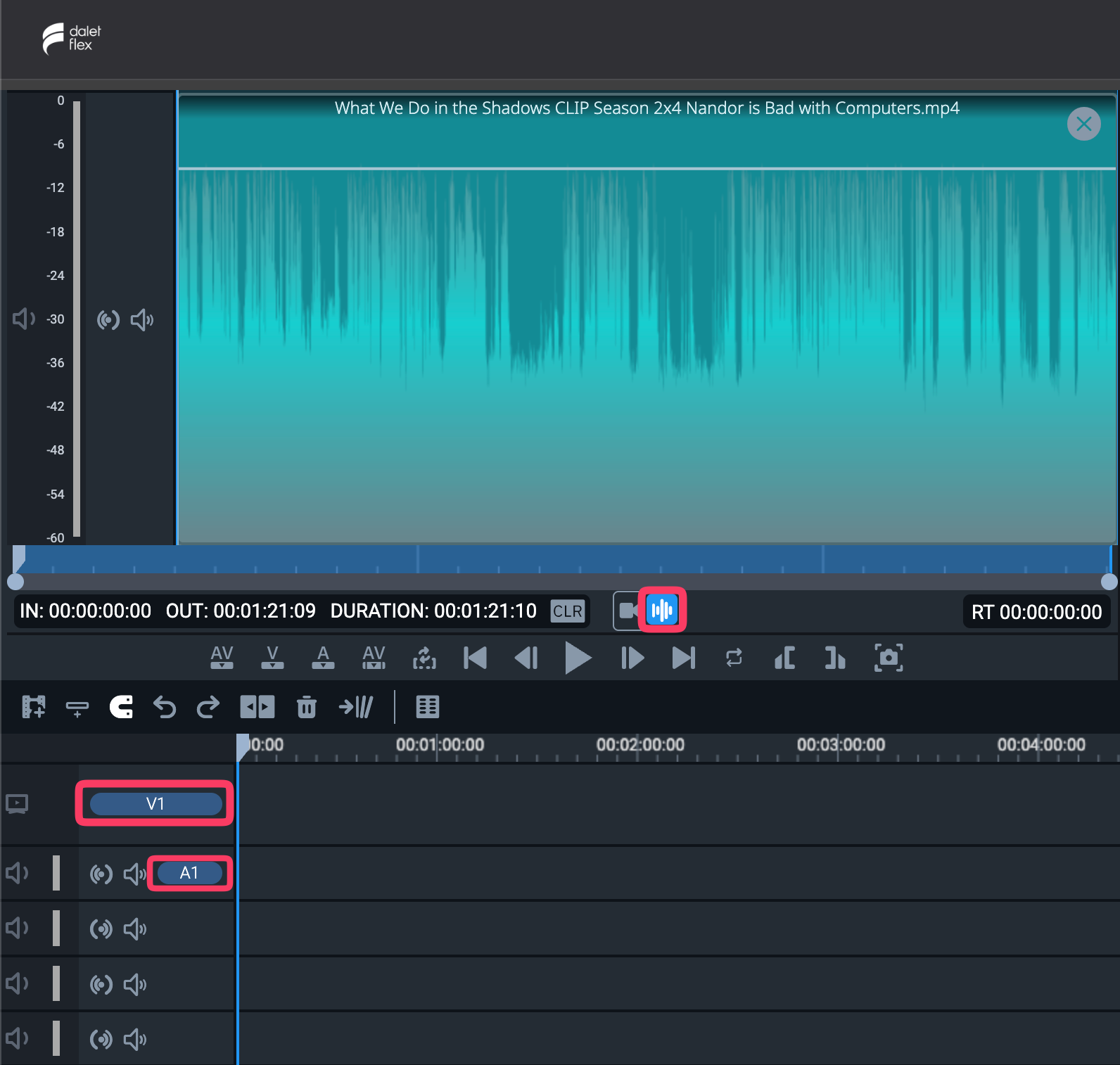Image resolution: width=1120 pixels, height=1065 pixels.
Task: Click the DURATION: 00:01:21:10 value
Action: click(433, 611)
